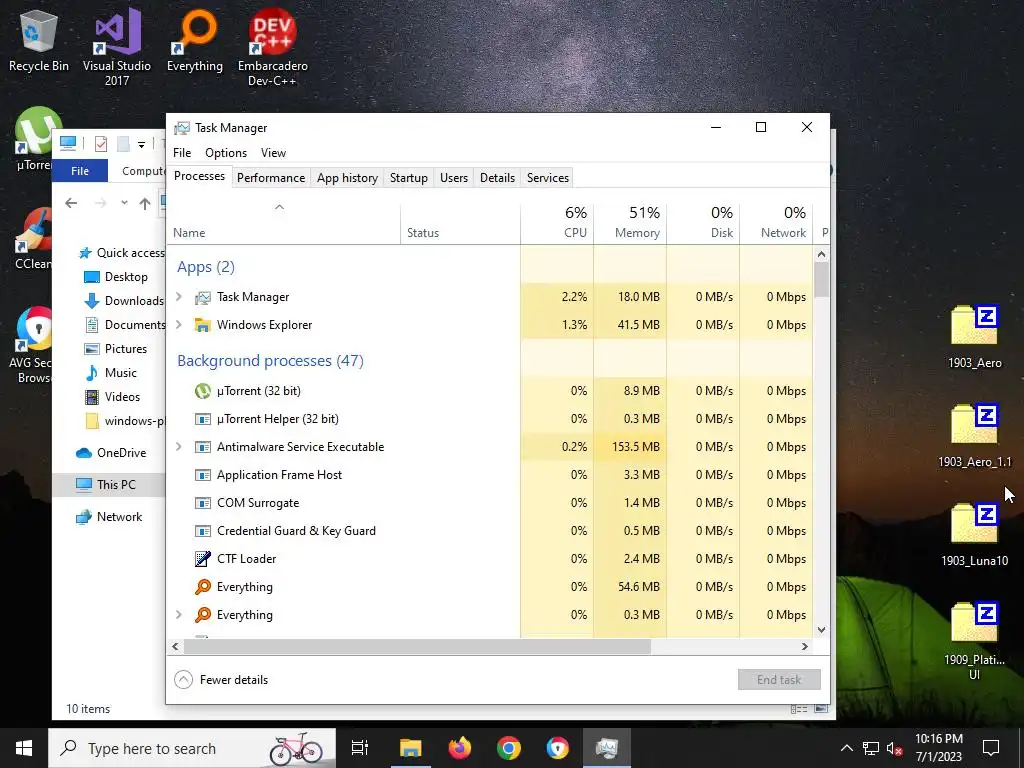Show hidden system tray icons

click(x=846, y=748)
